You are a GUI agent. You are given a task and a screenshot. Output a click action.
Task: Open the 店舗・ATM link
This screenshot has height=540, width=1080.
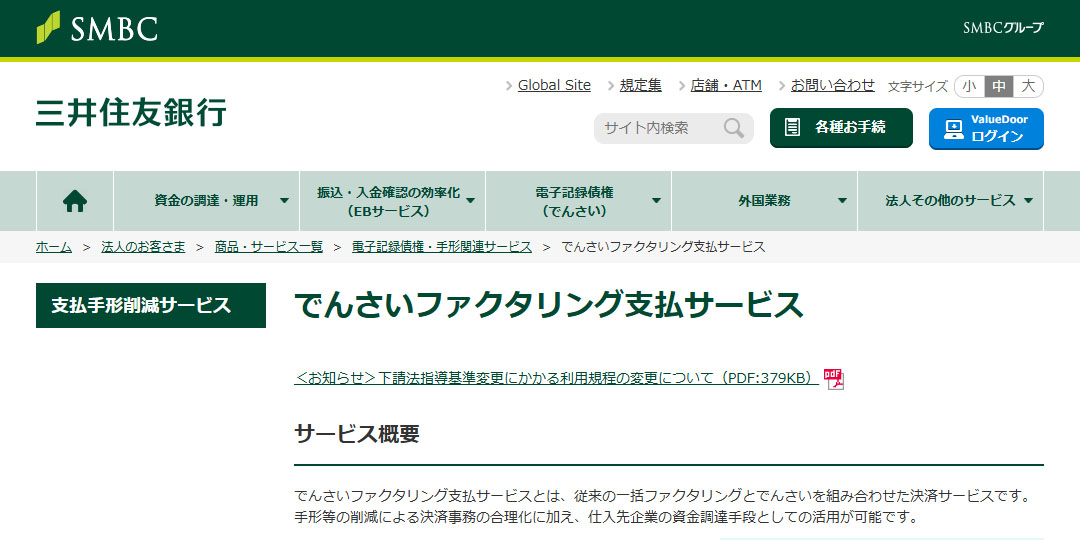click(x=726, y=85)
